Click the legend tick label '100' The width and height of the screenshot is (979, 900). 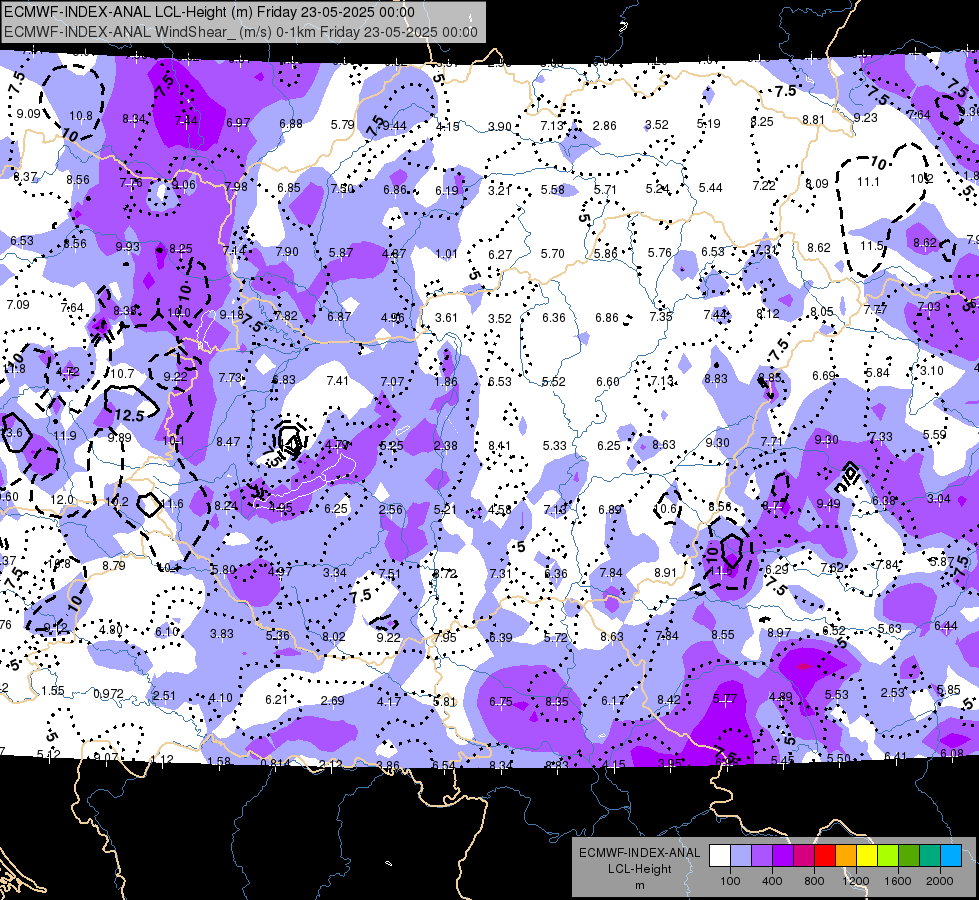pyautogui.click(x=730, y=881)
